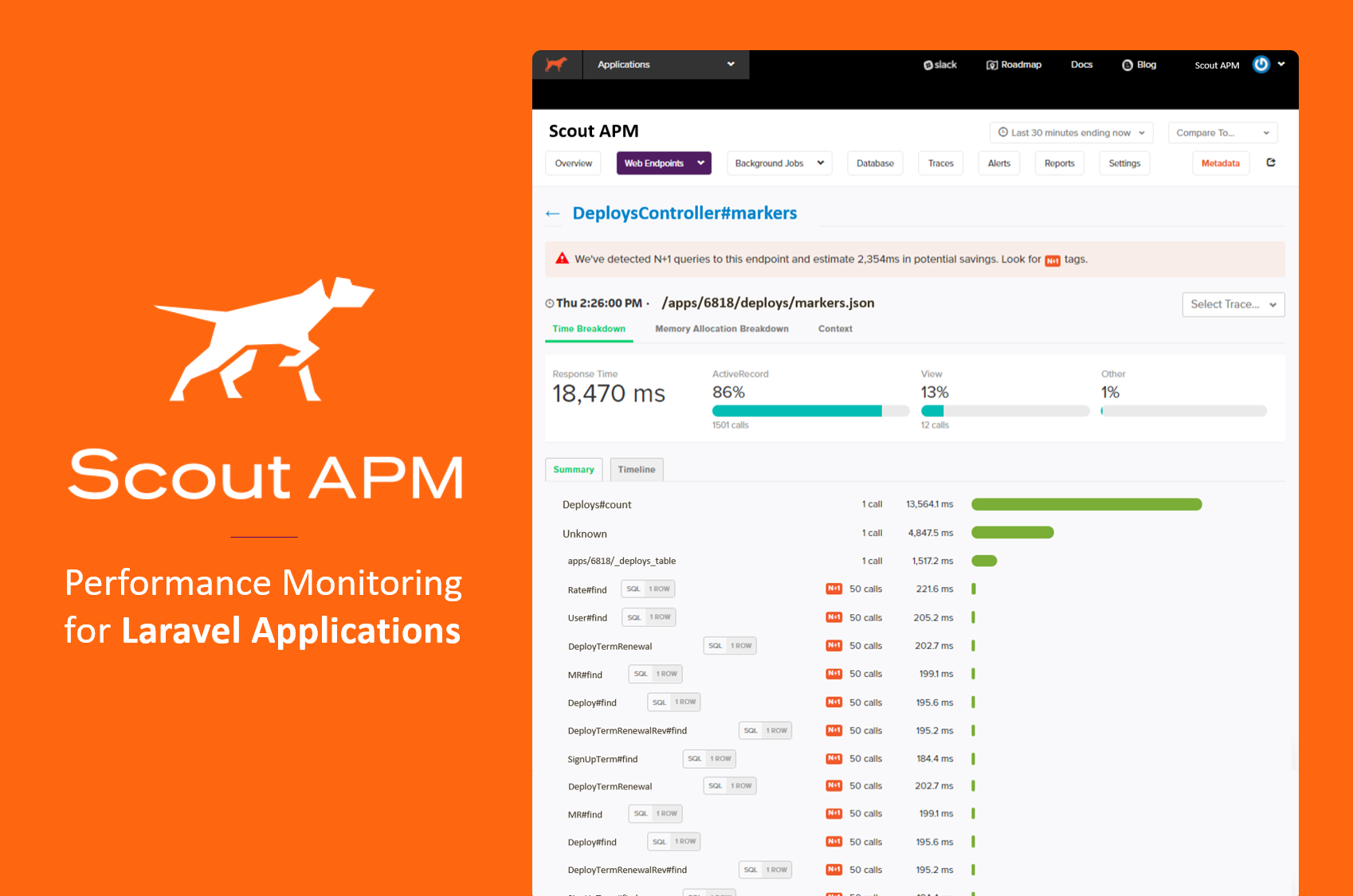
Task: Open the Last 30 minutes time range dropdown
Action: pyautogui.click(x=1071, y=132)
